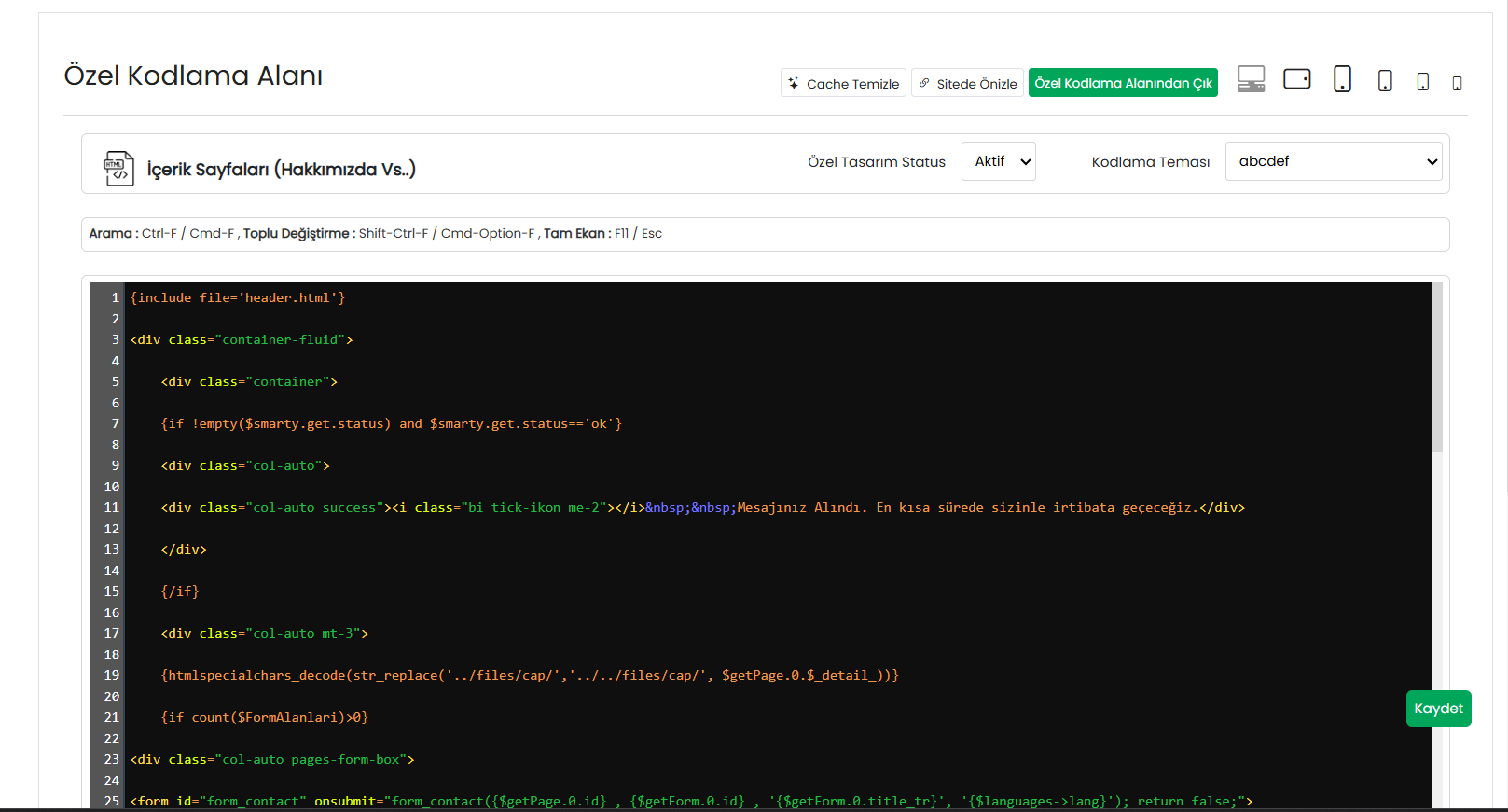Image resolution: width=1508 pixels, height=812 pixels.
Task: Select the landscape tablet preview icon
Action: click(1296, 79)
